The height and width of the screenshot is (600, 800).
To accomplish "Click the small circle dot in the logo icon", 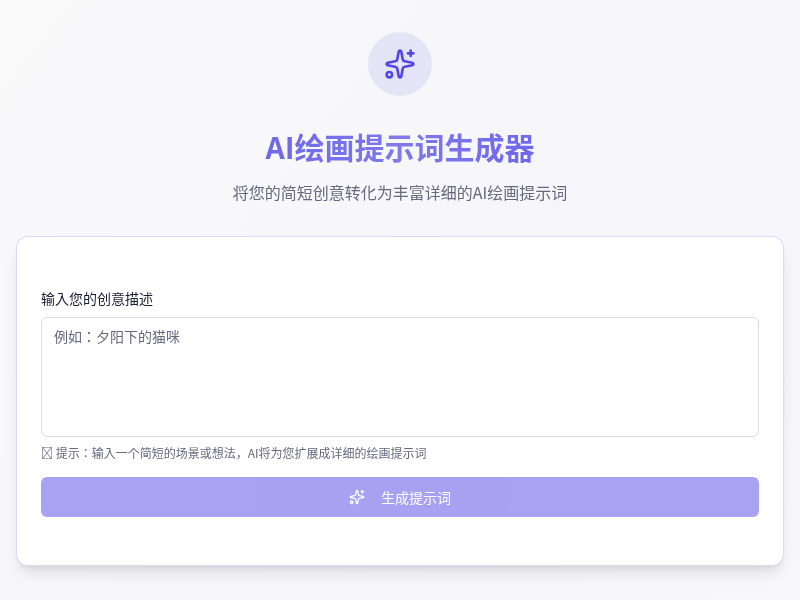I will [389, 74].
